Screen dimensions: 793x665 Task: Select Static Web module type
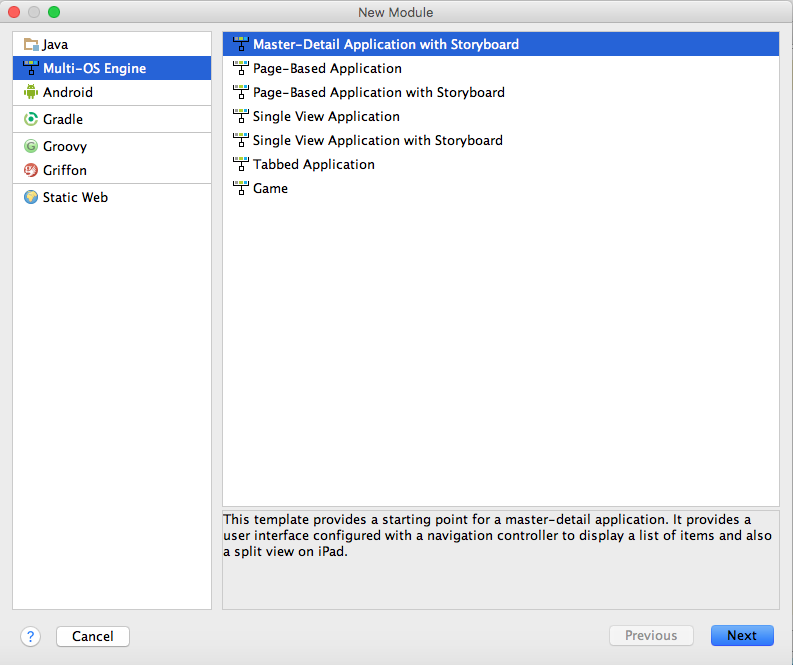pyautogui.click(x=112, y=197)
